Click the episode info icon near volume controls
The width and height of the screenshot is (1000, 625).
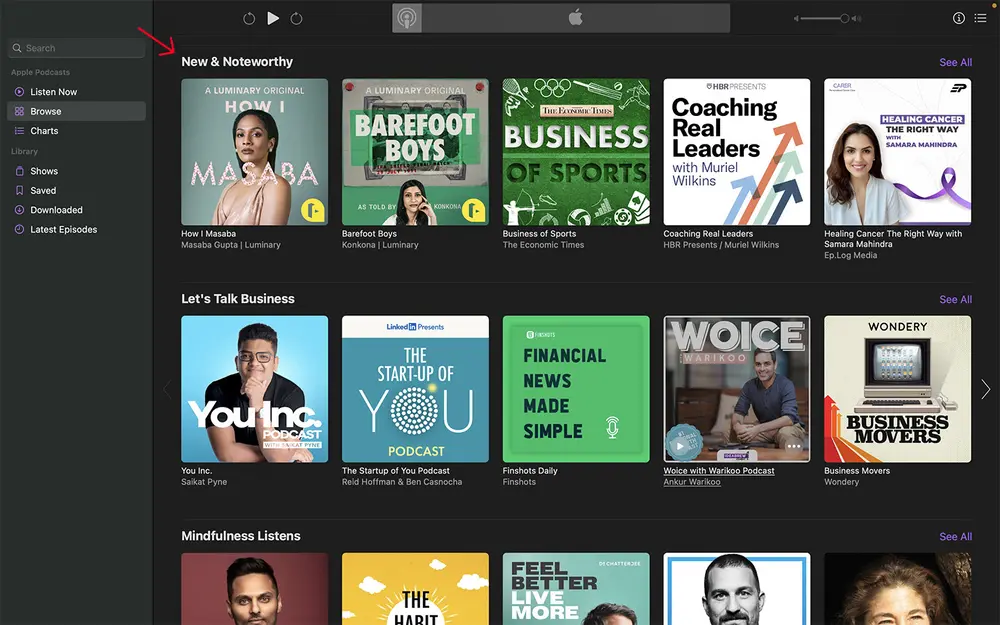point(958,17)
